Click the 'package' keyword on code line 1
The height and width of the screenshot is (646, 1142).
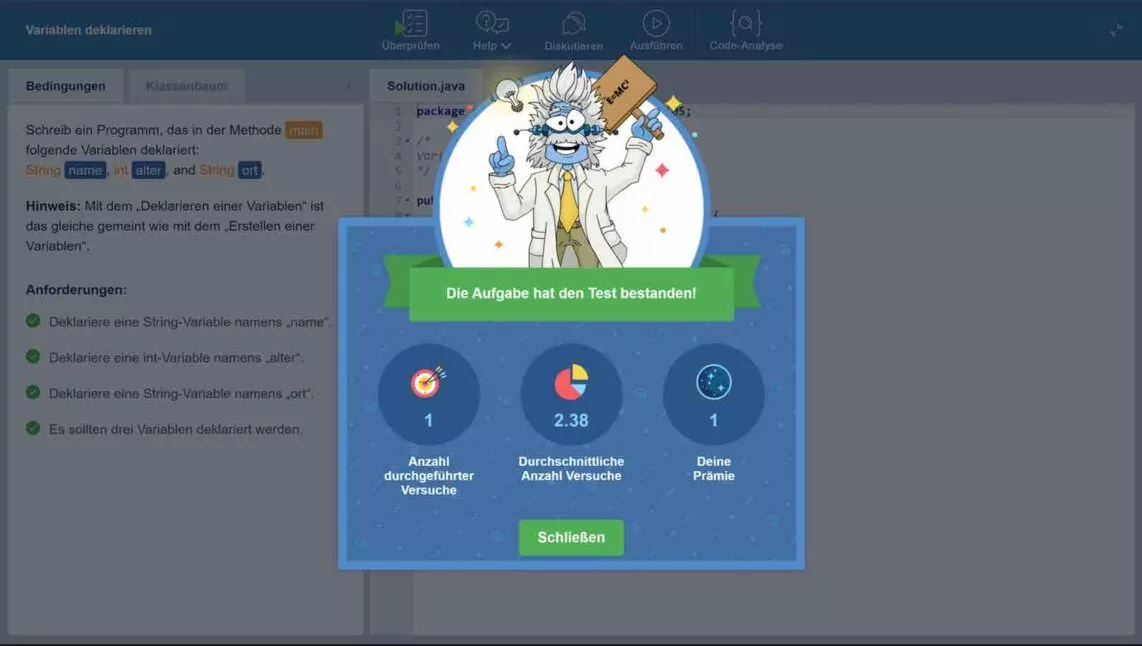coord(440,111)
